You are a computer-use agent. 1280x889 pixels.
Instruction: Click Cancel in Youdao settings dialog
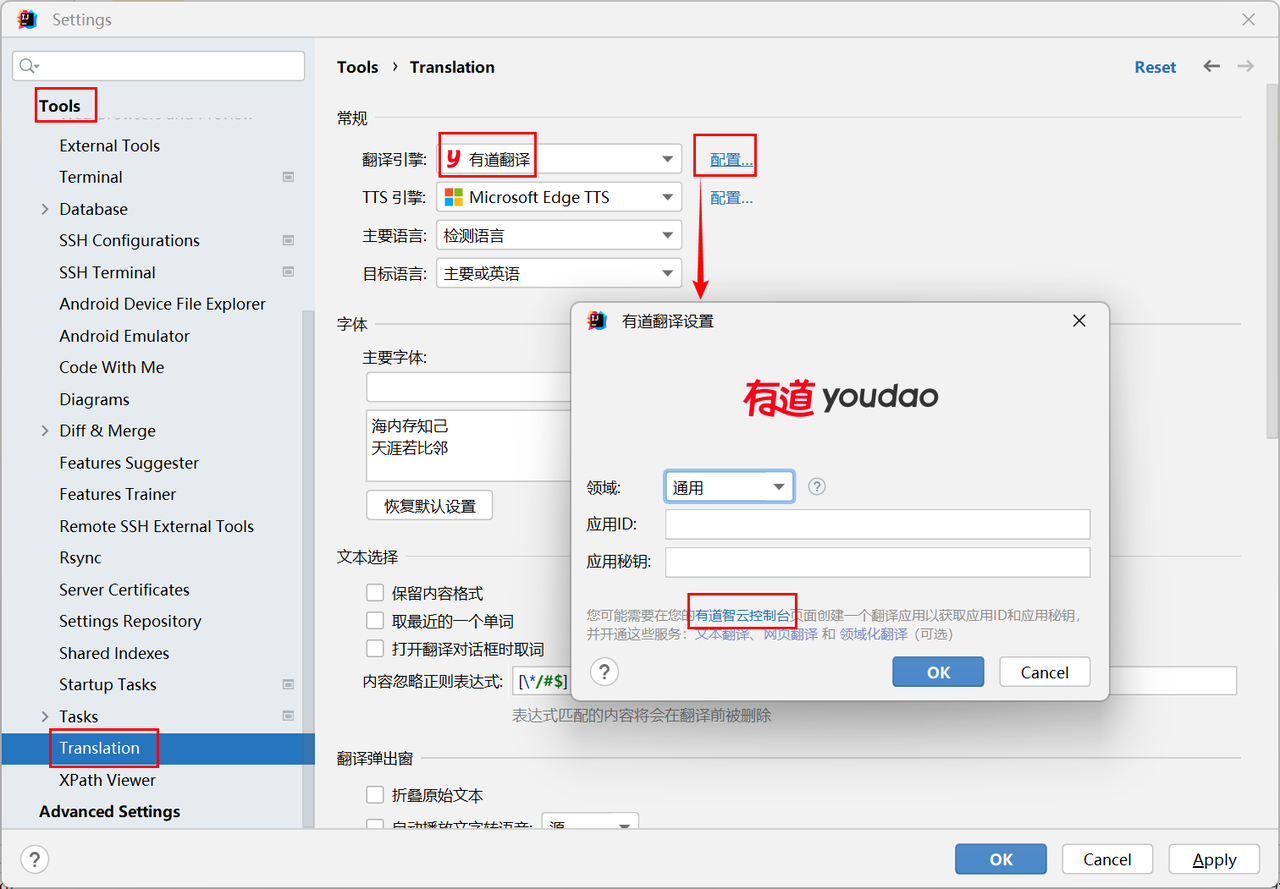[1044, 672]
